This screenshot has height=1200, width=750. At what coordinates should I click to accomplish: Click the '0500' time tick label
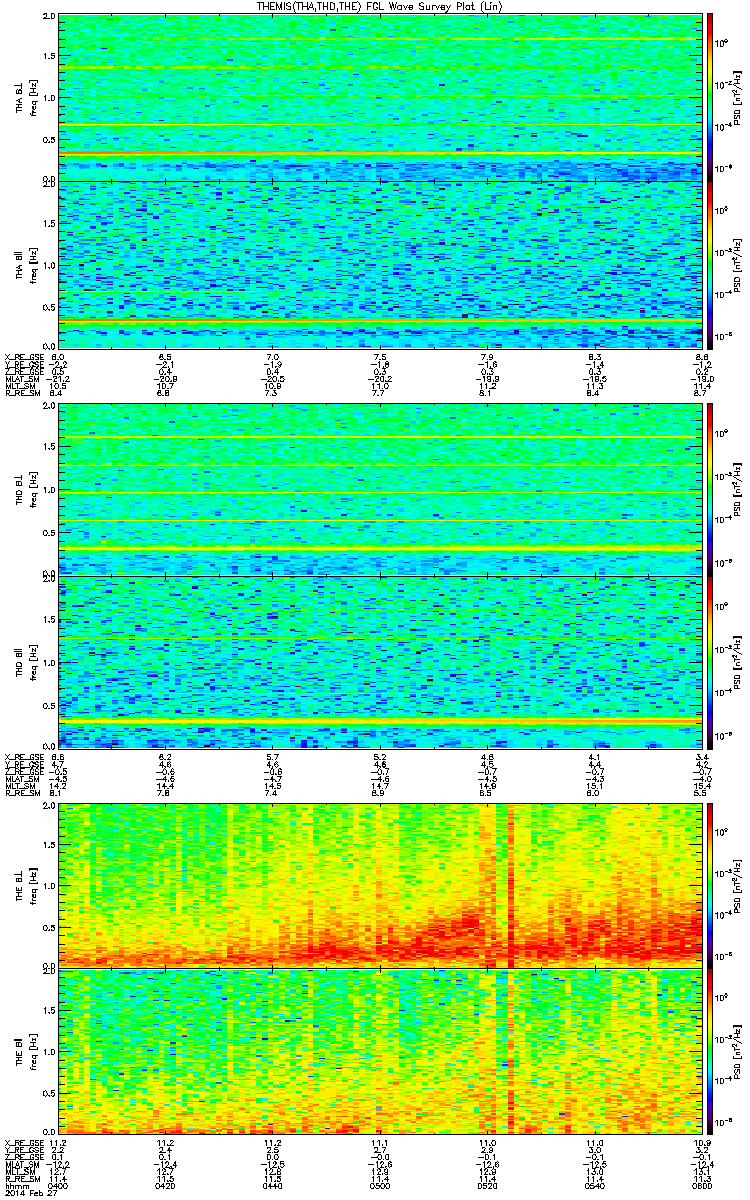(x=378, y=1185)
